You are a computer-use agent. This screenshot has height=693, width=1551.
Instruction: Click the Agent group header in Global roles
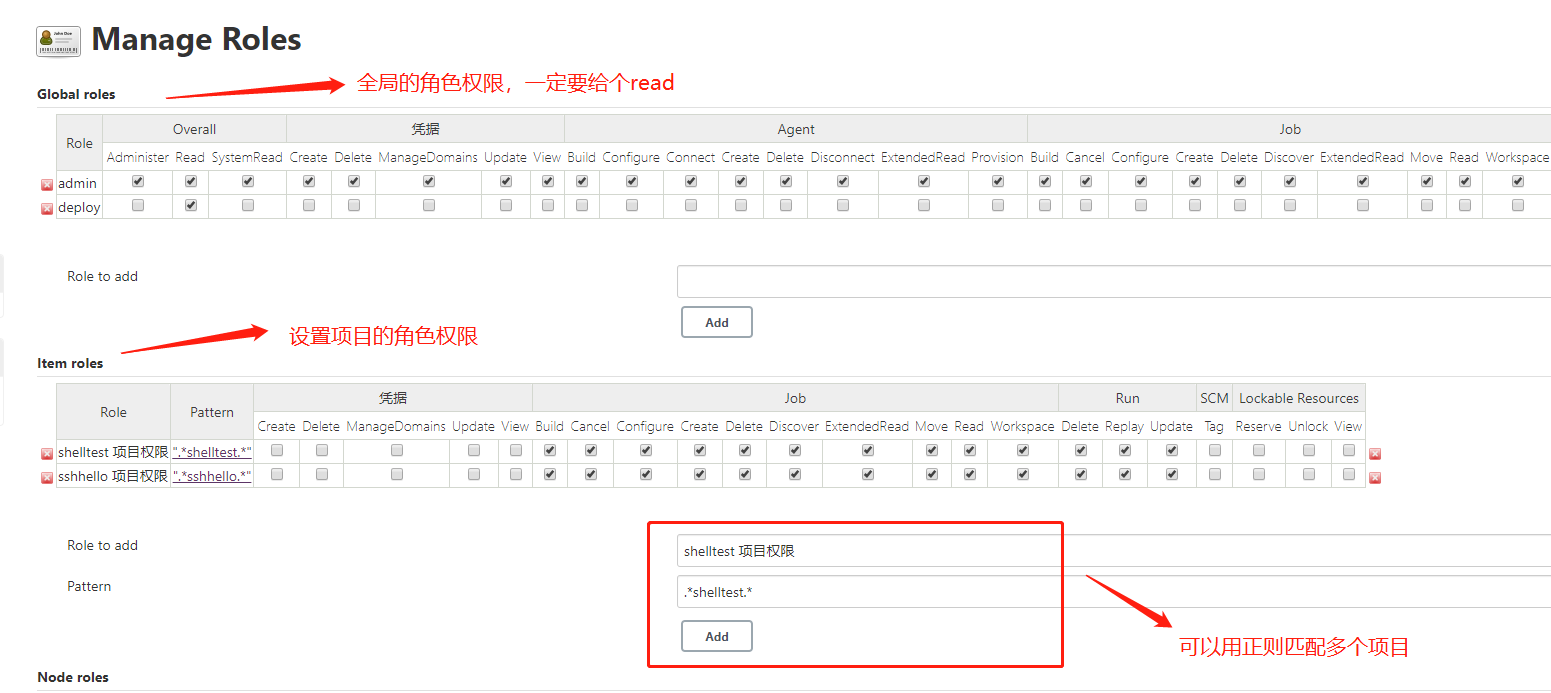(796, 129)
